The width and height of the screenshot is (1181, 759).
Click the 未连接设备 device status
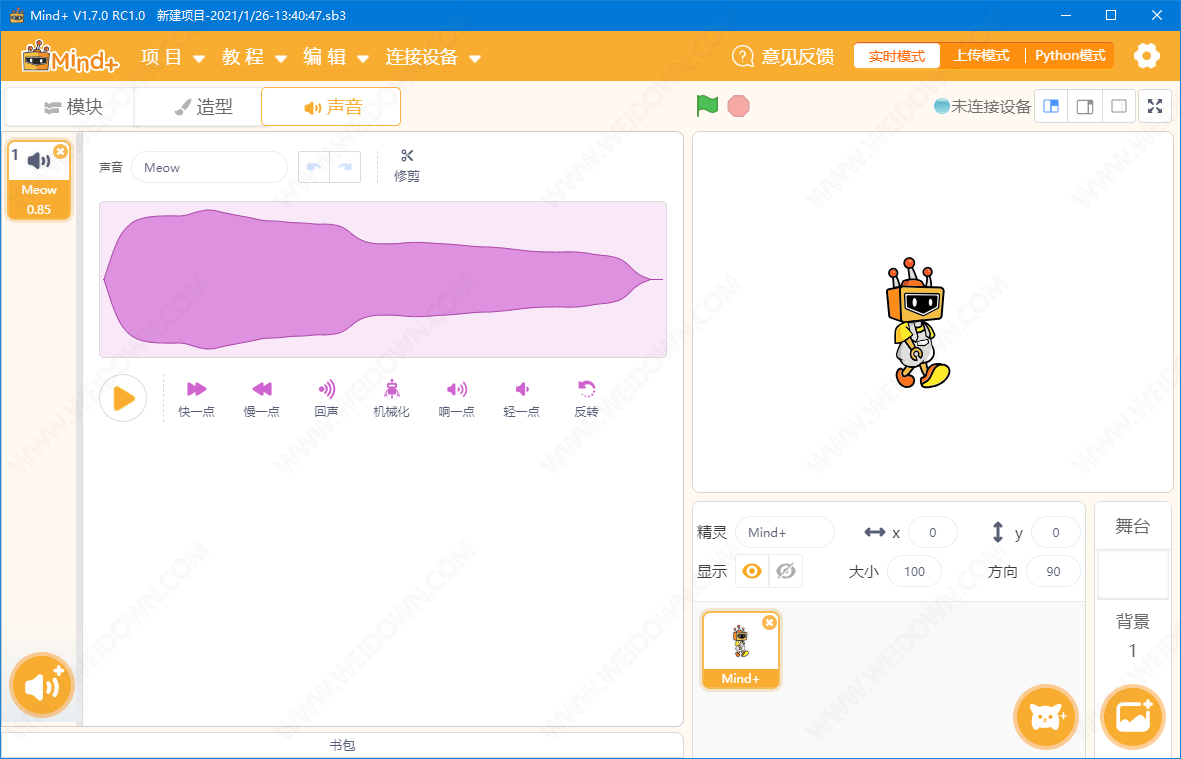click(982, 107)
